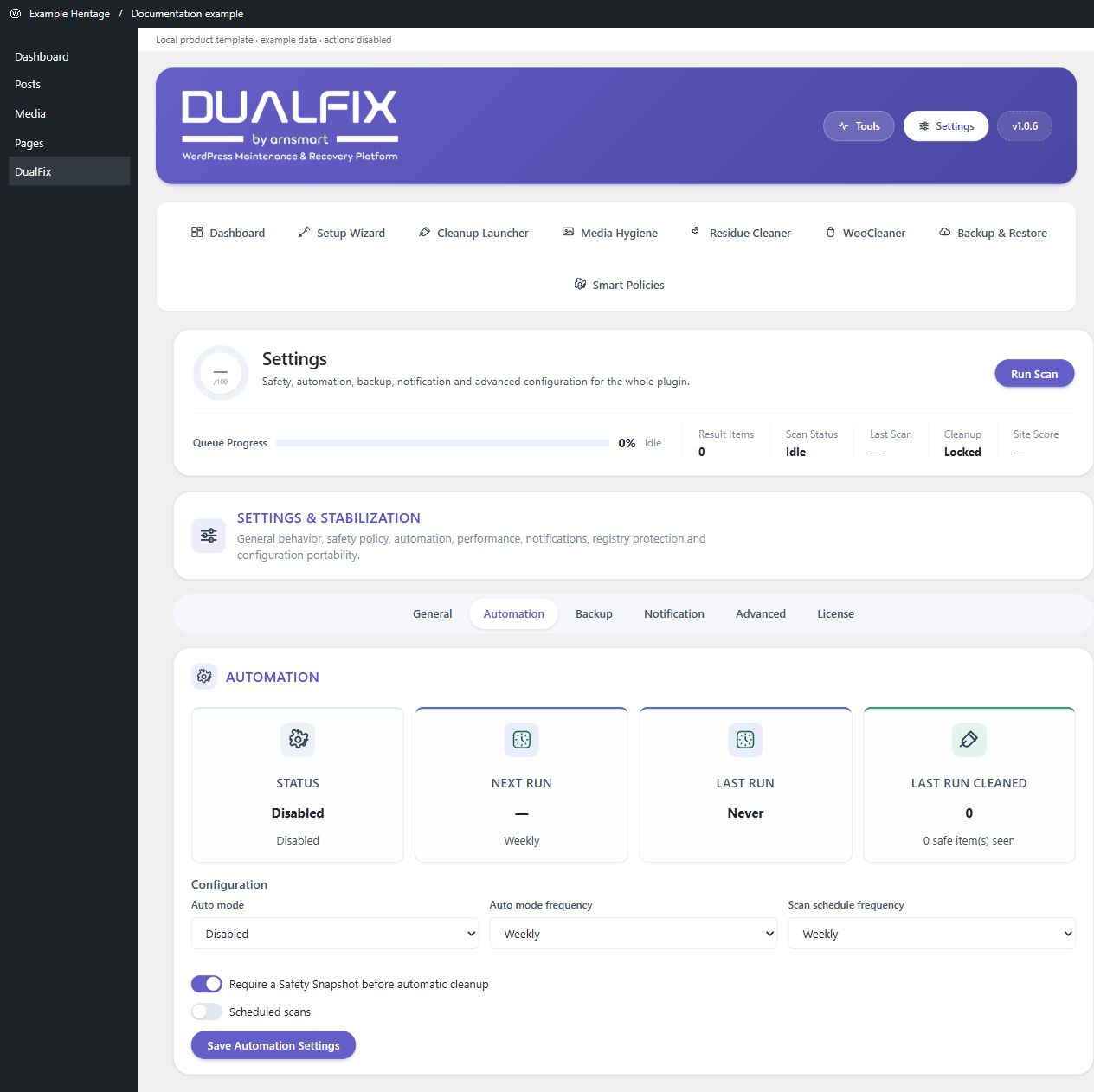1094x1092 pixels.
Task: Click the WooCleaner trash icon
Action: tap(830, 232)
